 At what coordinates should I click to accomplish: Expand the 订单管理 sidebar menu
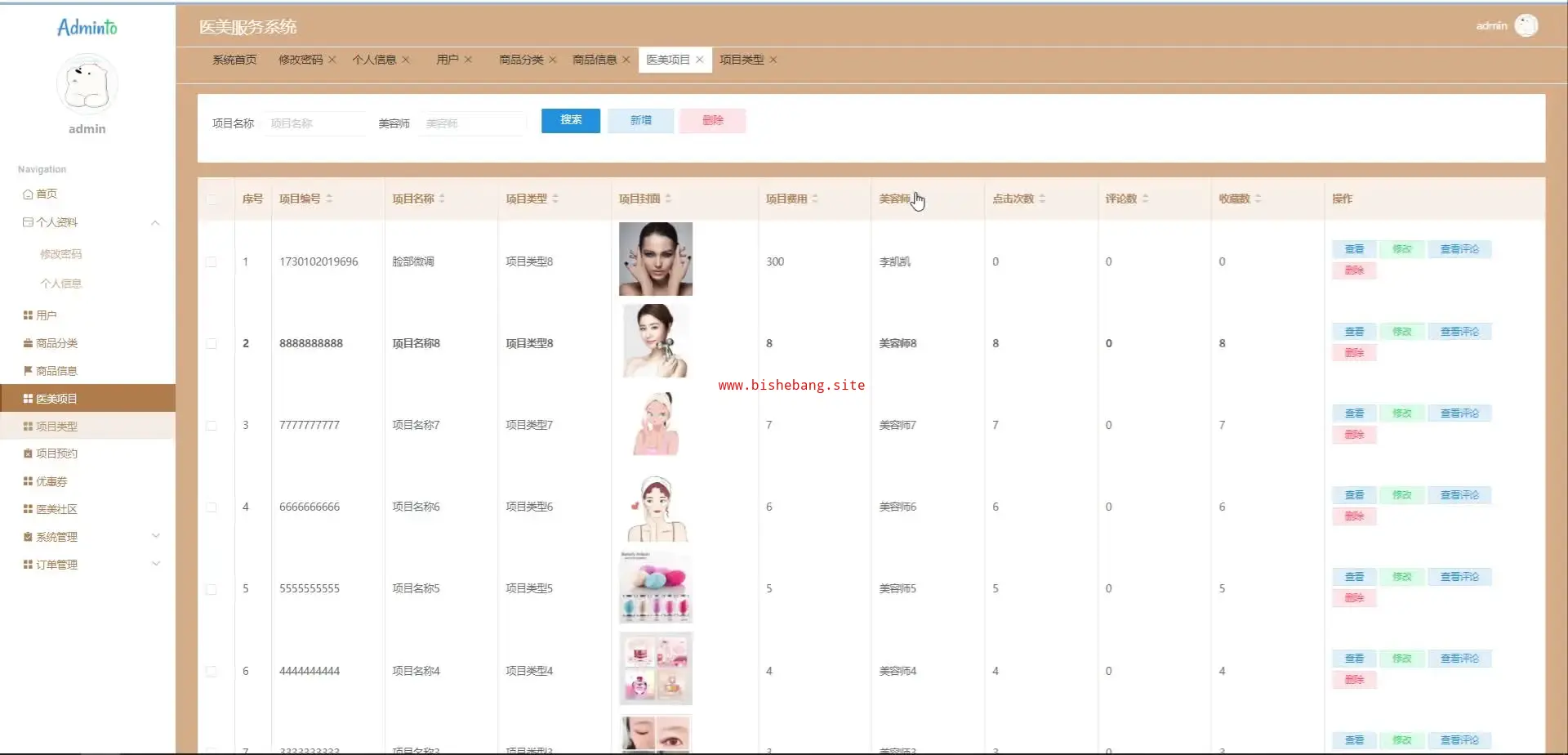155,564
